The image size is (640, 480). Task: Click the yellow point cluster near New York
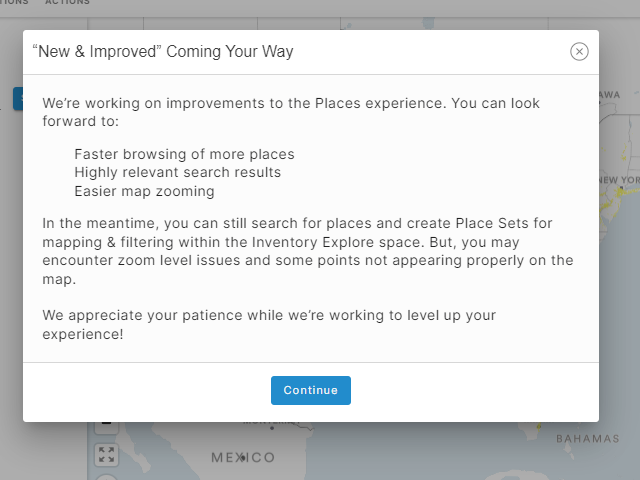(x=616, y=198)
